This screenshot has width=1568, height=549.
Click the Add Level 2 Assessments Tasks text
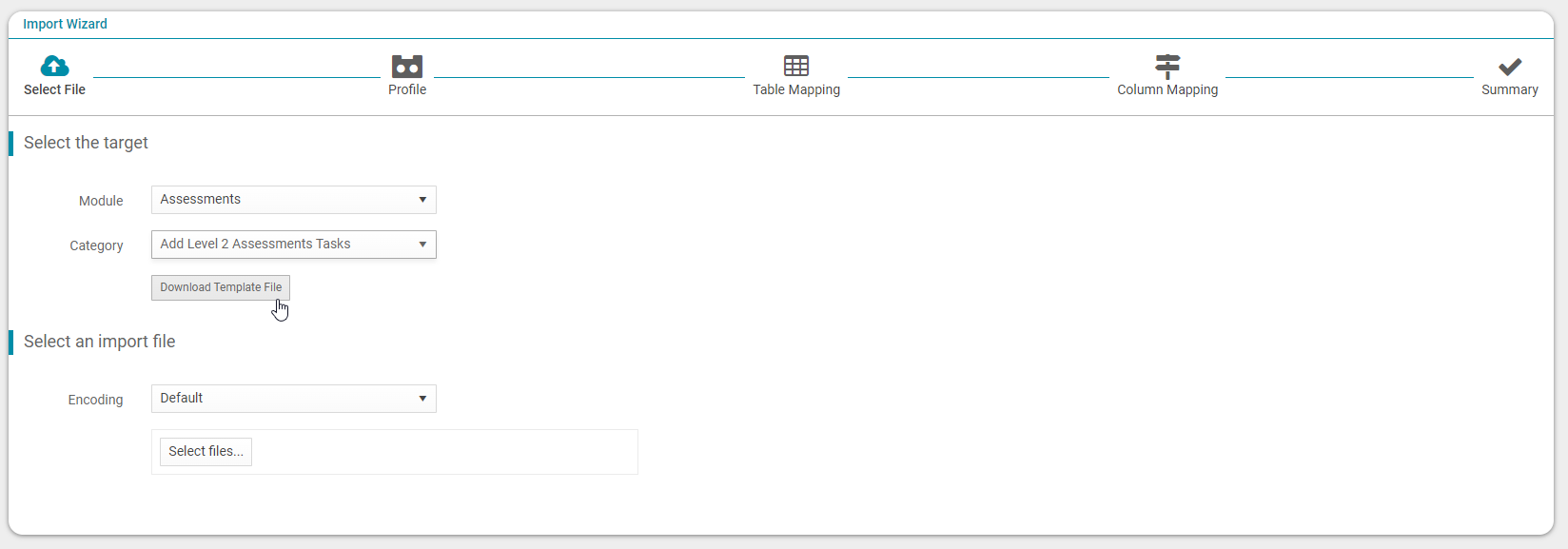(x=255, y=244)
